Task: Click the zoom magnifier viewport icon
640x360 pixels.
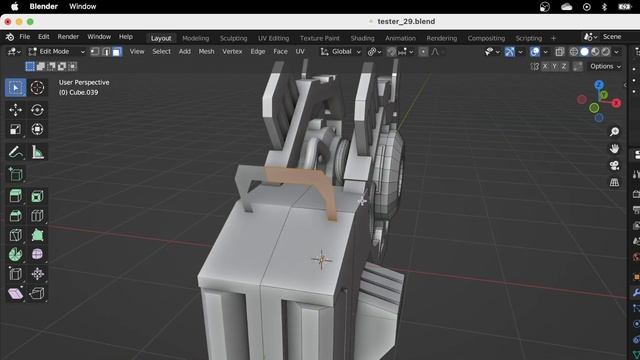Action: pyautogui.click(x=614, y=131)
